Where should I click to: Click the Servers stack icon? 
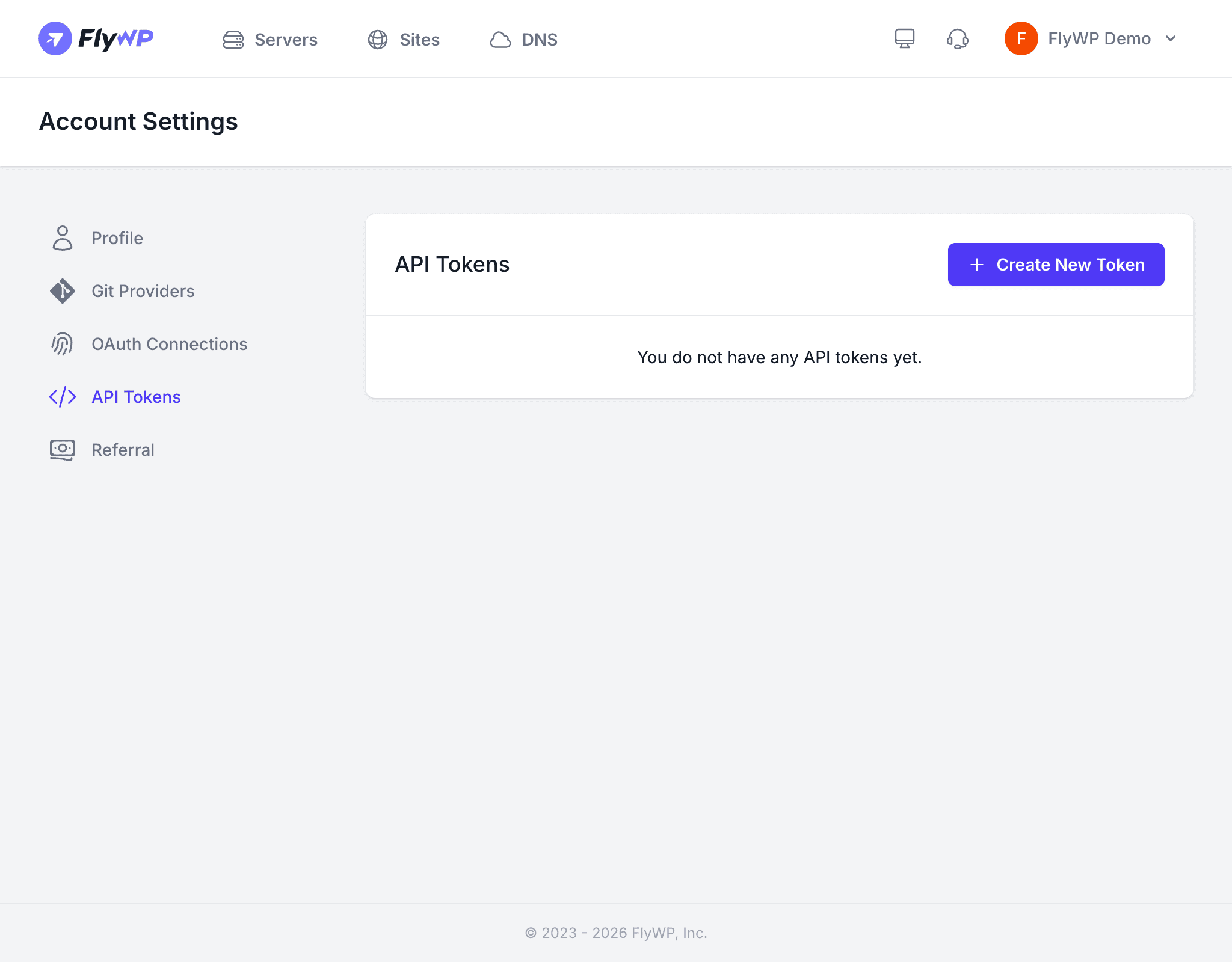pyautogui.click(x=233, y=40)
